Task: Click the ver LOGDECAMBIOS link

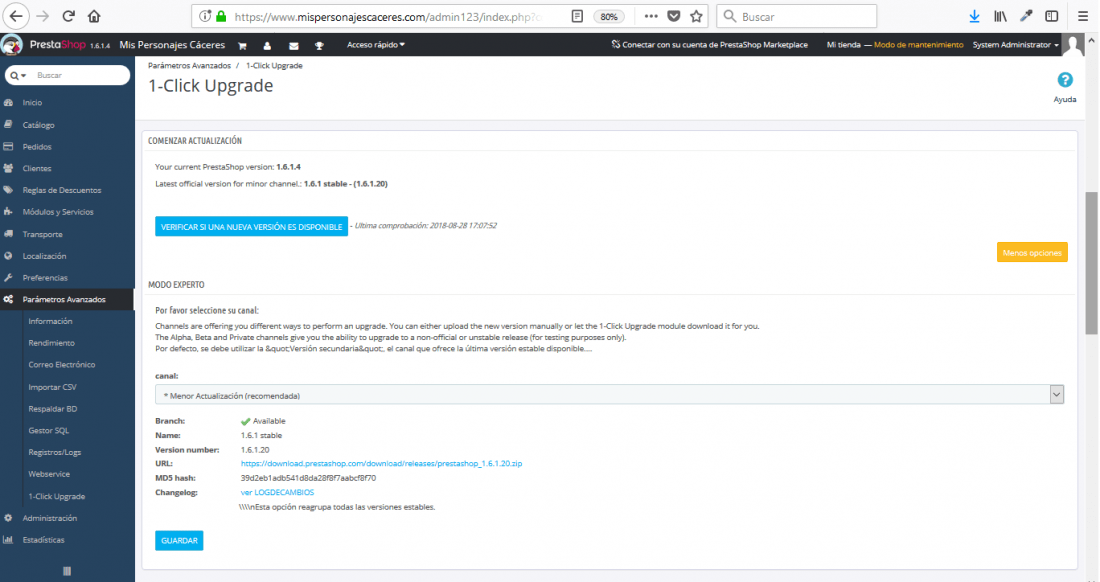Action: (277, 492)
